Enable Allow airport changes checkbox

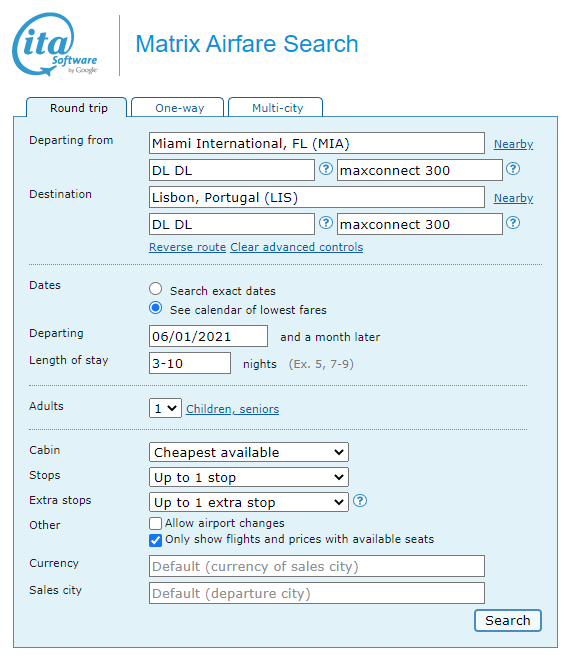155,523
